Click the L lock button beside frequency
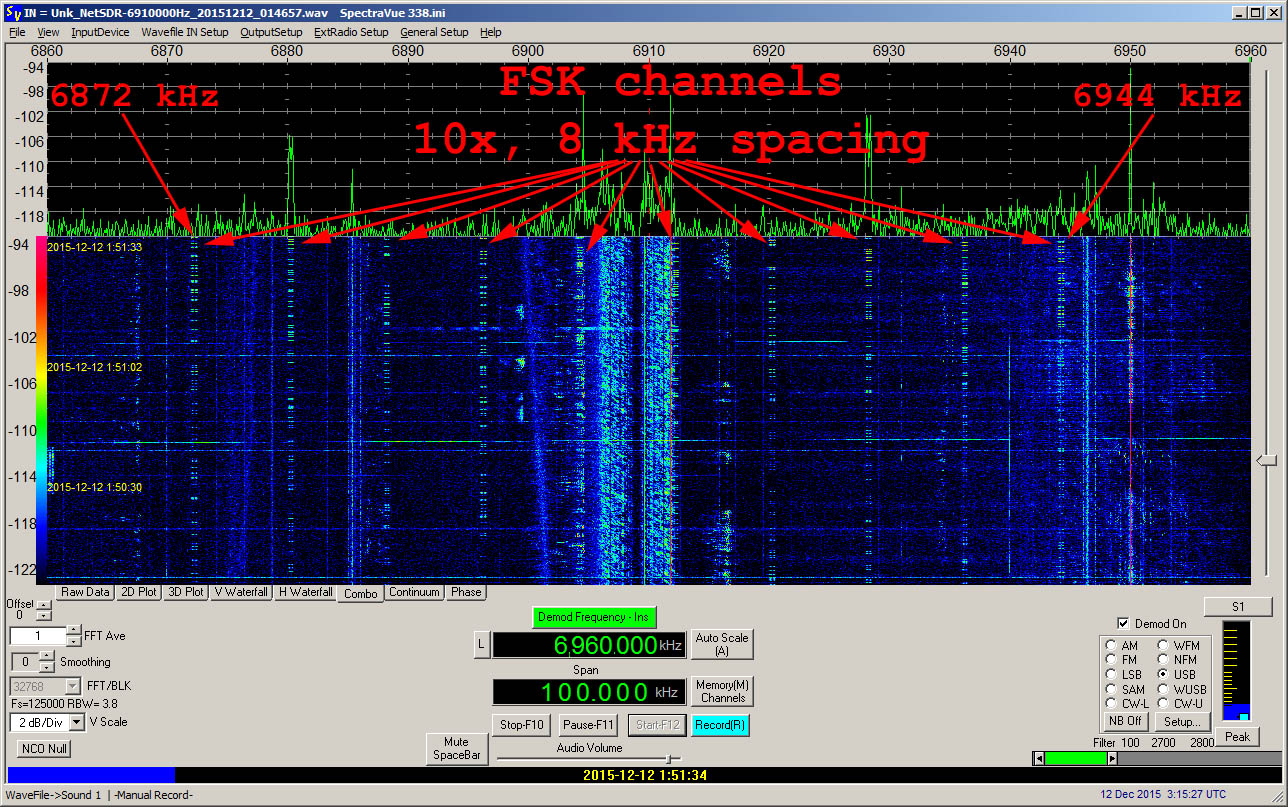Screen dimensions: 1288x807 [x=481, y=645]
